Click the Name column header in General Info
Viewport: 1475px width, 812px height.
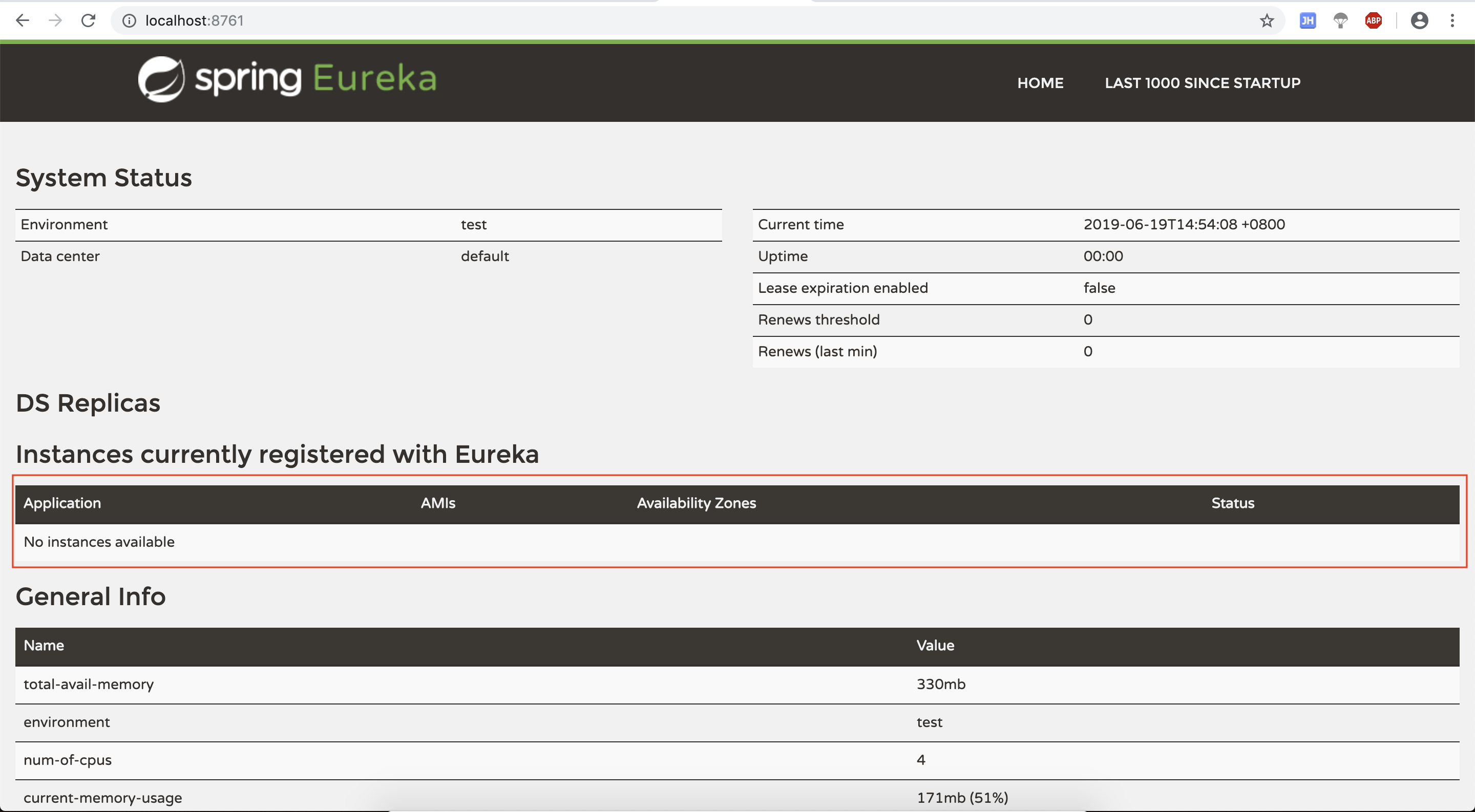(44, 646)
